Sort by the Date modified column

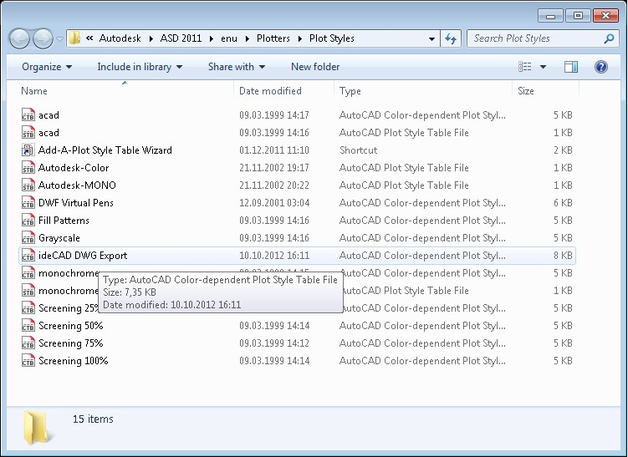pyautogui.click(x=270, y=91)
